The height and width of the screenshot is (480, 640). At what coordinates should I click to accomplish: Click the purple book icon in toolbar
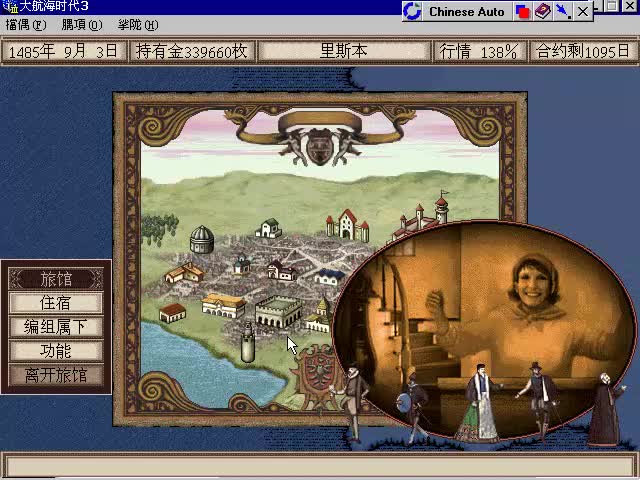point(542,11)
